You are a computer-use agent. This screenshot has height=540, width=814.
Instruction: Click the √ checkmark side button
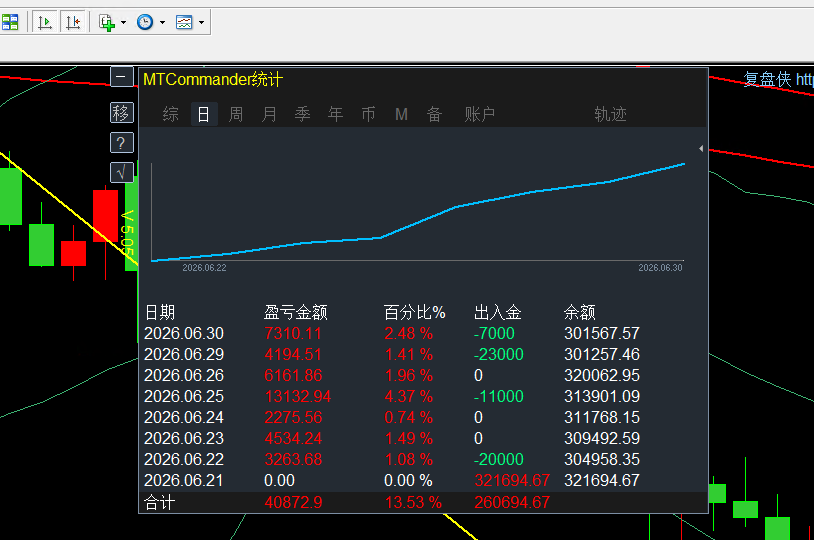[x=122, y=172]
